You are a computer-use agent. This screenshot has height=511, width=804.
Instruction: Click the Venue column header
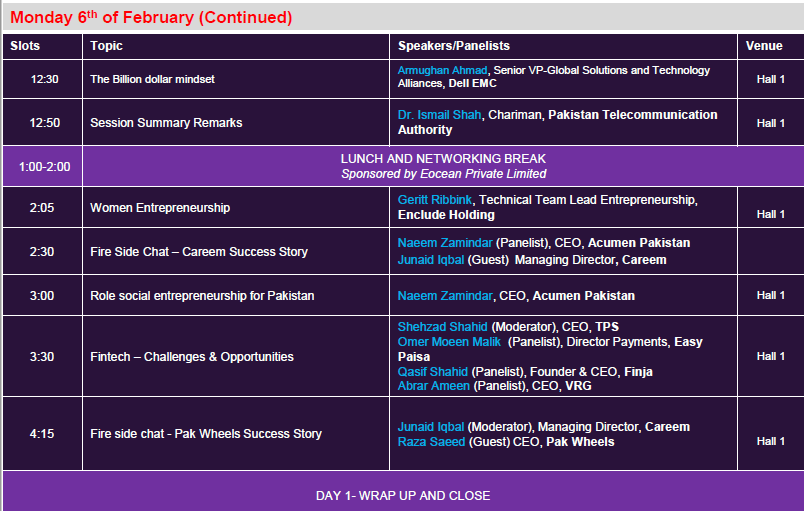click(x=763, y=46)
